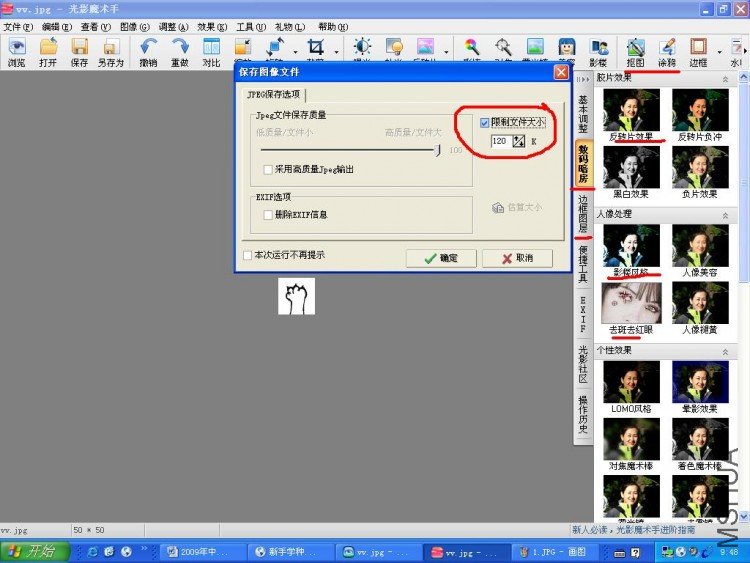Screen dimensions: 750x563
Task: Click the 取消 cancel button
Action: pos(517,258)
